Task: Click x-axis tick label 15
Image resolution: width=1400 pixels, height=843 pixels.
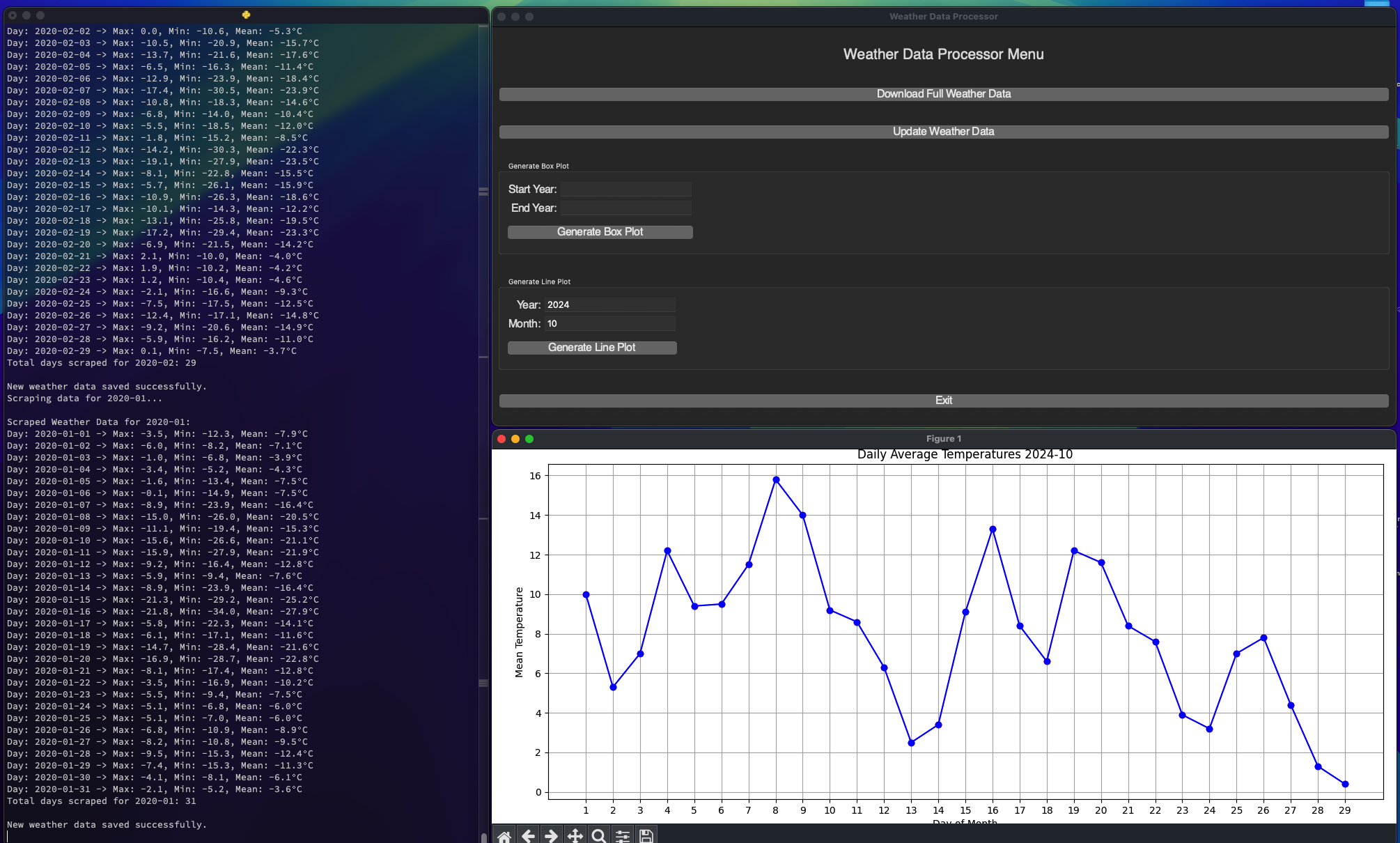Action: 965,810
